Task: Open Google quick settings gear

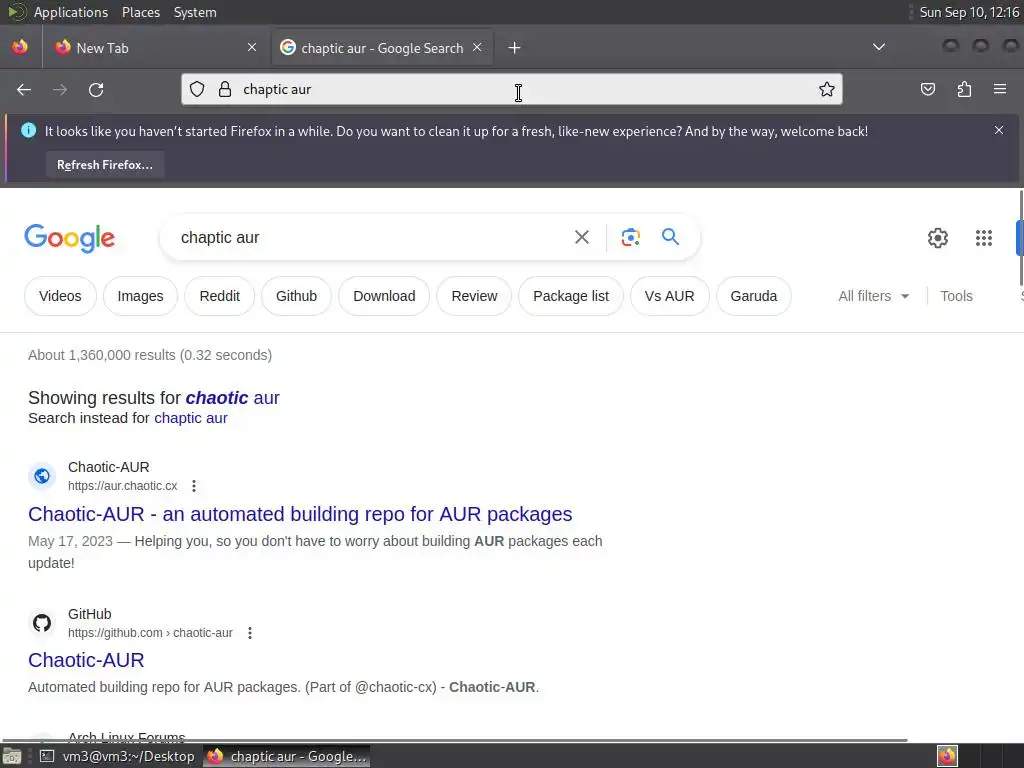Action: [938, 238]
